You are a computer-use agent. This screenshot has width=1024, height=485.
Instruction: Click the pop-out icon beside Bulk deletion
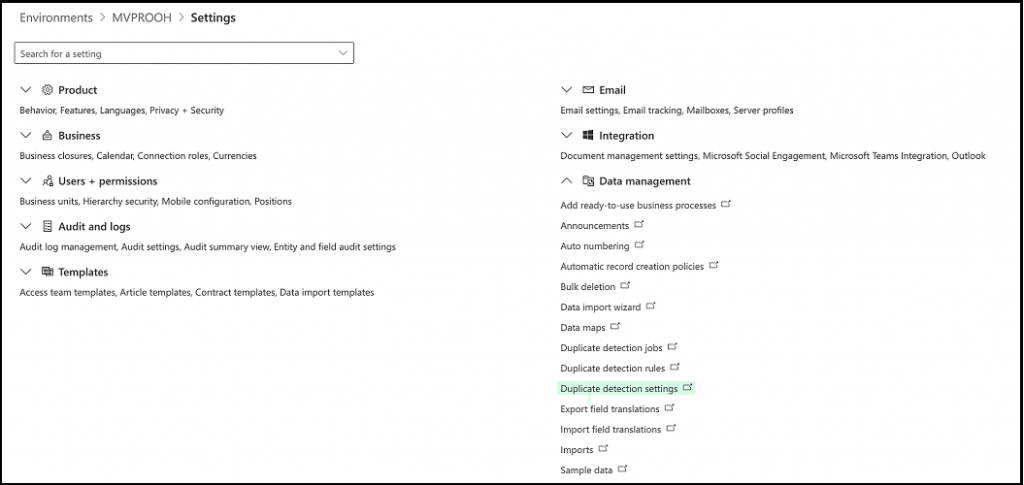tap(626, 286)
